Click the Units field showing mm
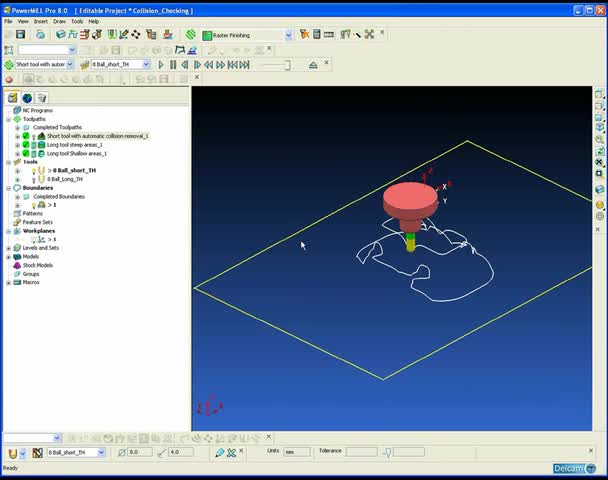This screenshot has width=608, height=480. (x=297, y=452)
